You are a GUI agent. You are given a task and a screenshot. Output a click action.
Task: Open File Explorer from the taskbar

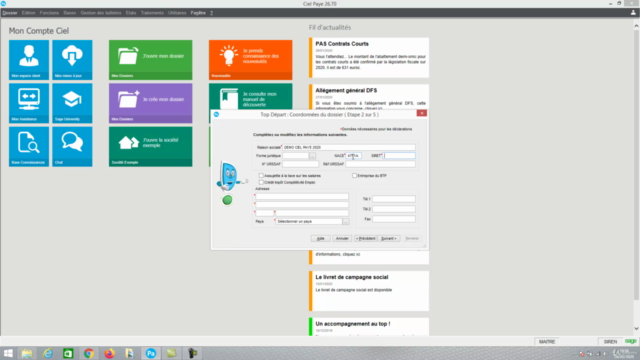click(27, 353)
